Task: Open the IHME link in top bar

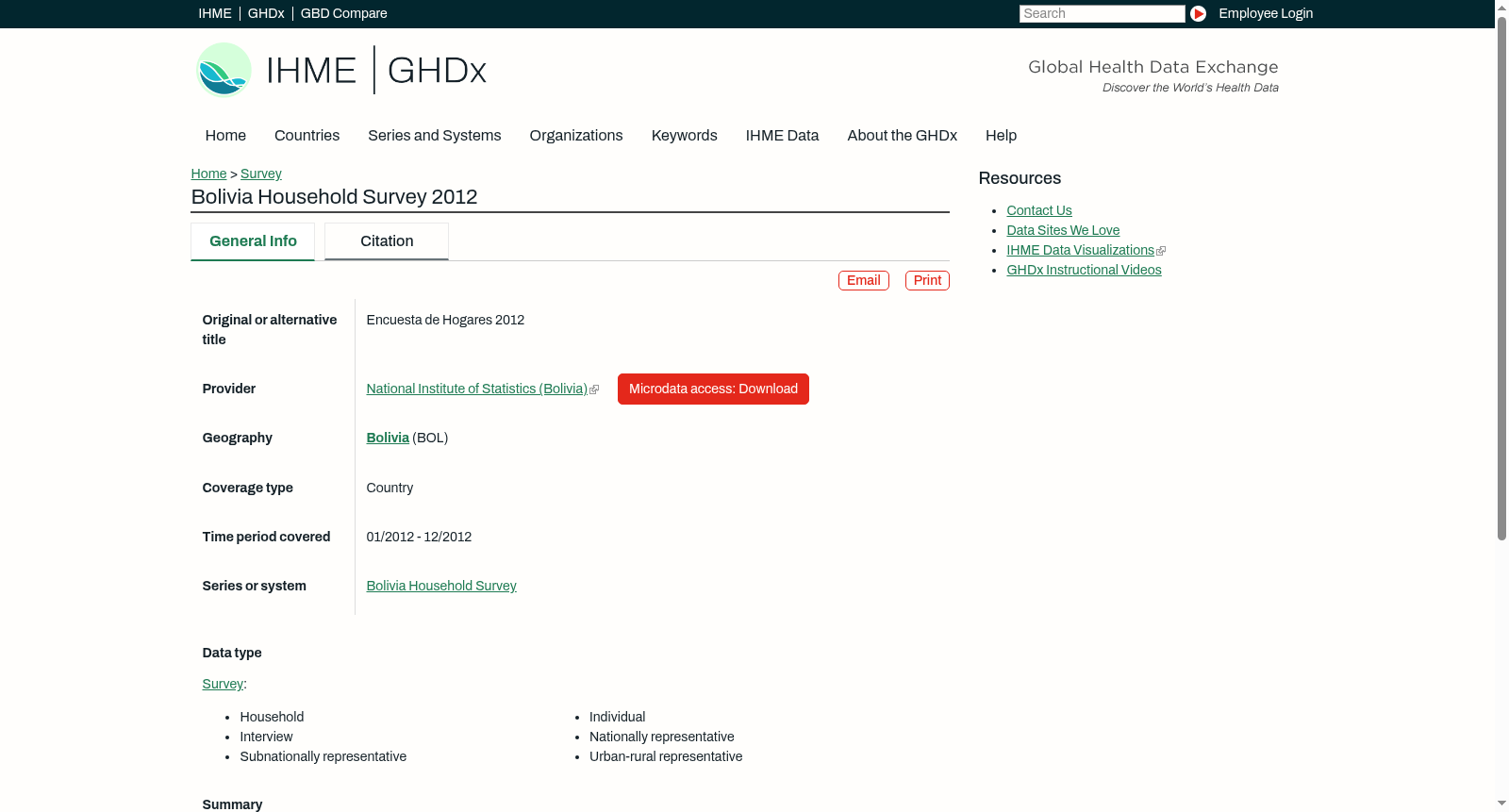Action: point(215,13)
